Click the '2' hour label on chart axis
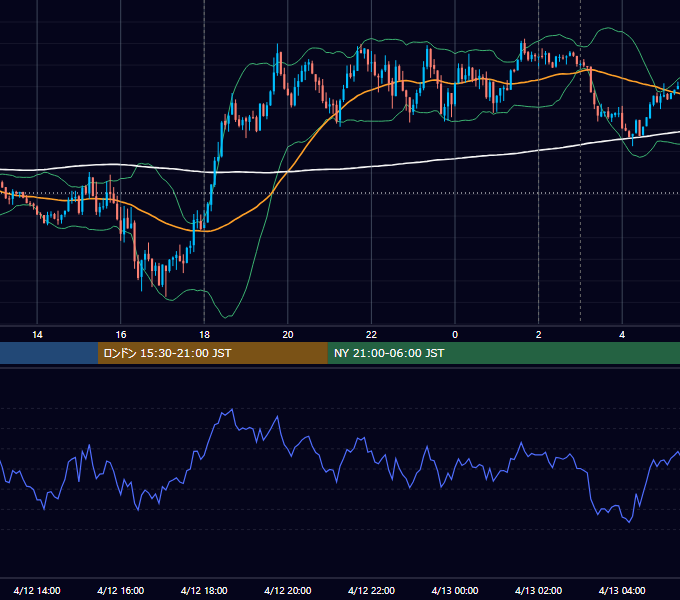680x600 pixels. tap(539, 335)
